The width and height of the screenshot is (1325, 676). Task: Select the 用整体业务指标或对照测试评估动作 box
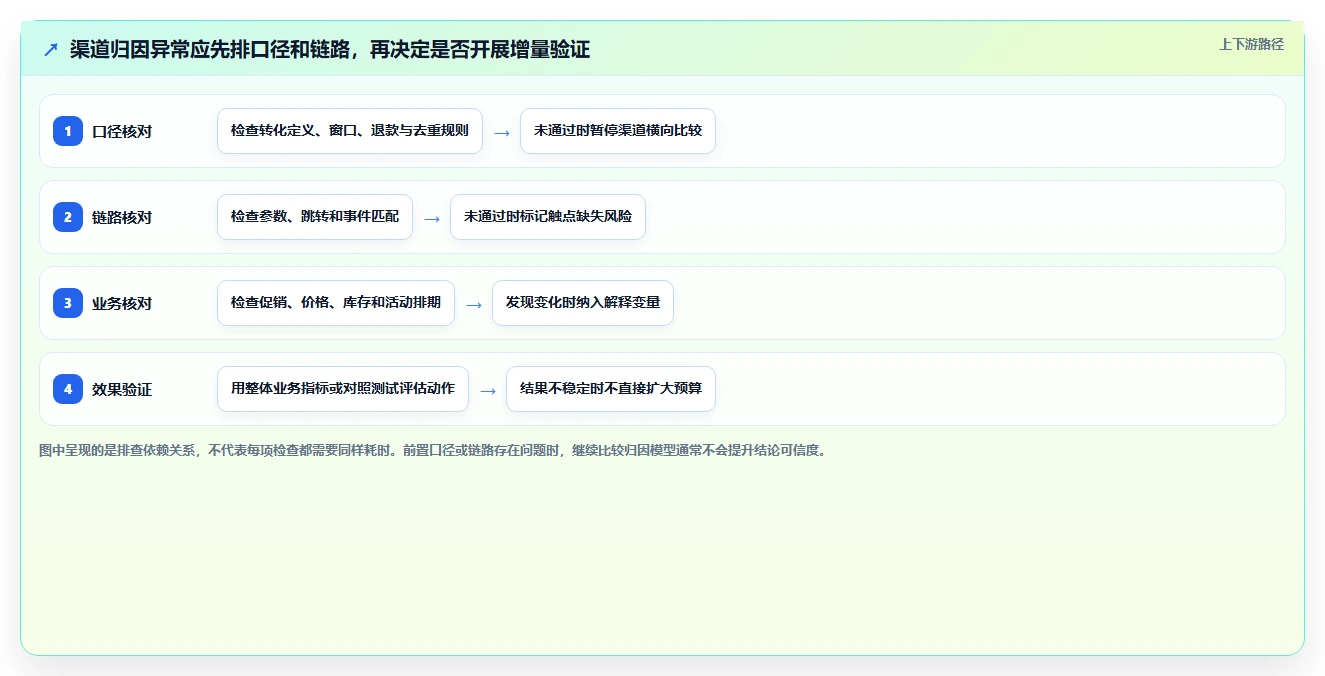(x=343, y=389)
